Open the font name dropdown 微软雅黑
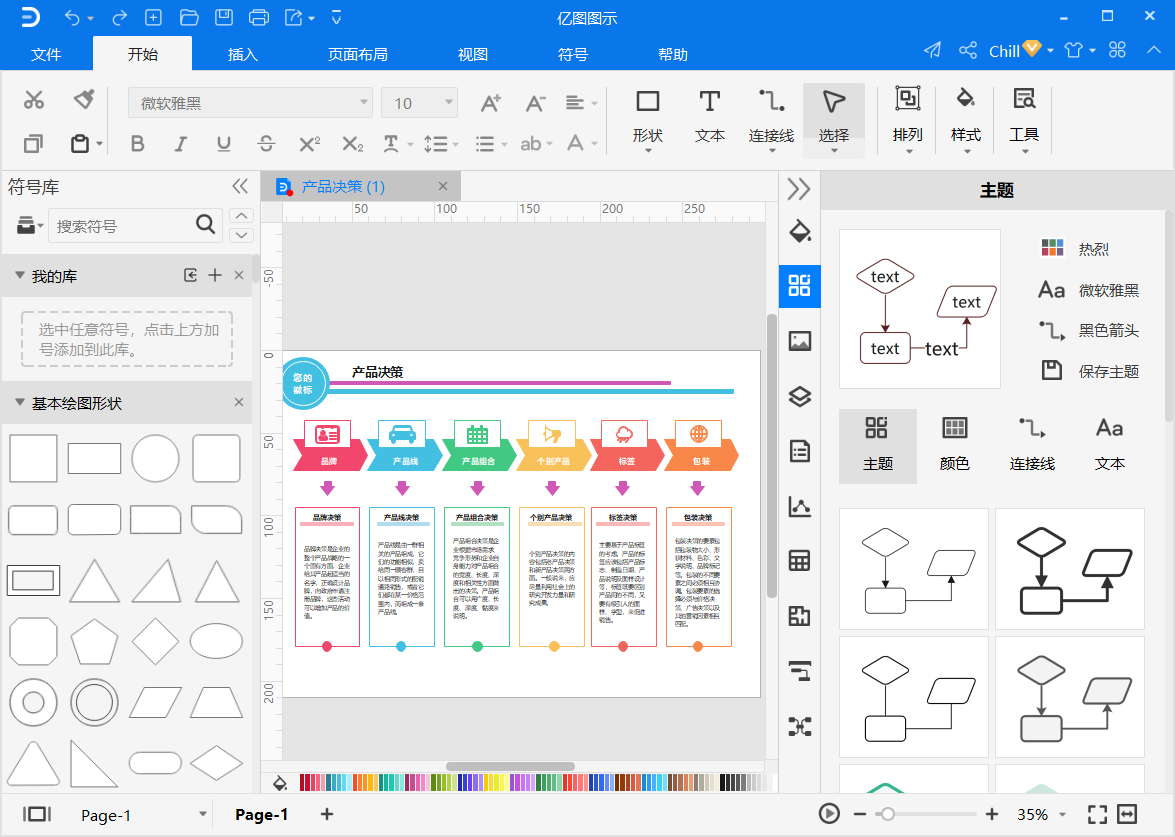The image size is (1175, 837). [250, 103]
